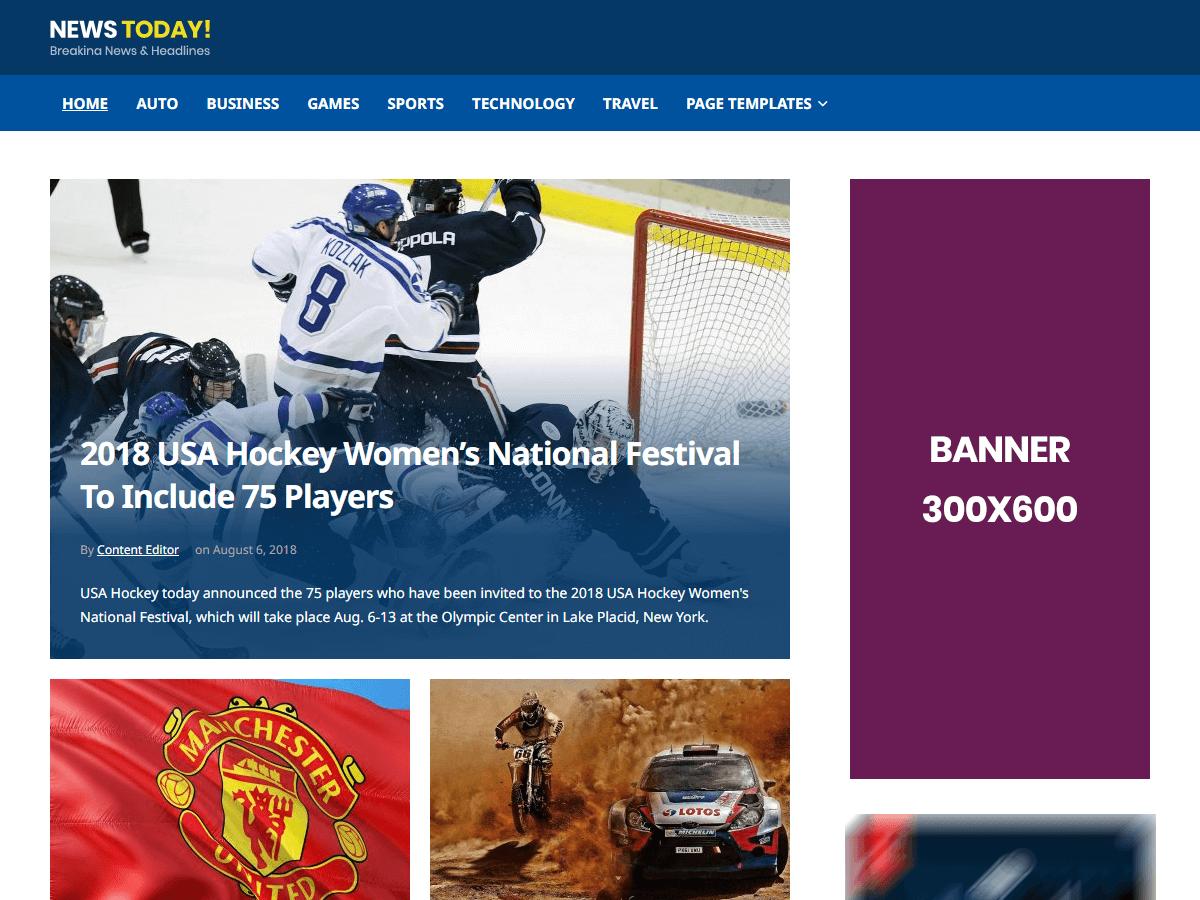This screenshot has height=900, width=1200.
Task: Click the Content Editor author link
Action: [x=138, y=550]
